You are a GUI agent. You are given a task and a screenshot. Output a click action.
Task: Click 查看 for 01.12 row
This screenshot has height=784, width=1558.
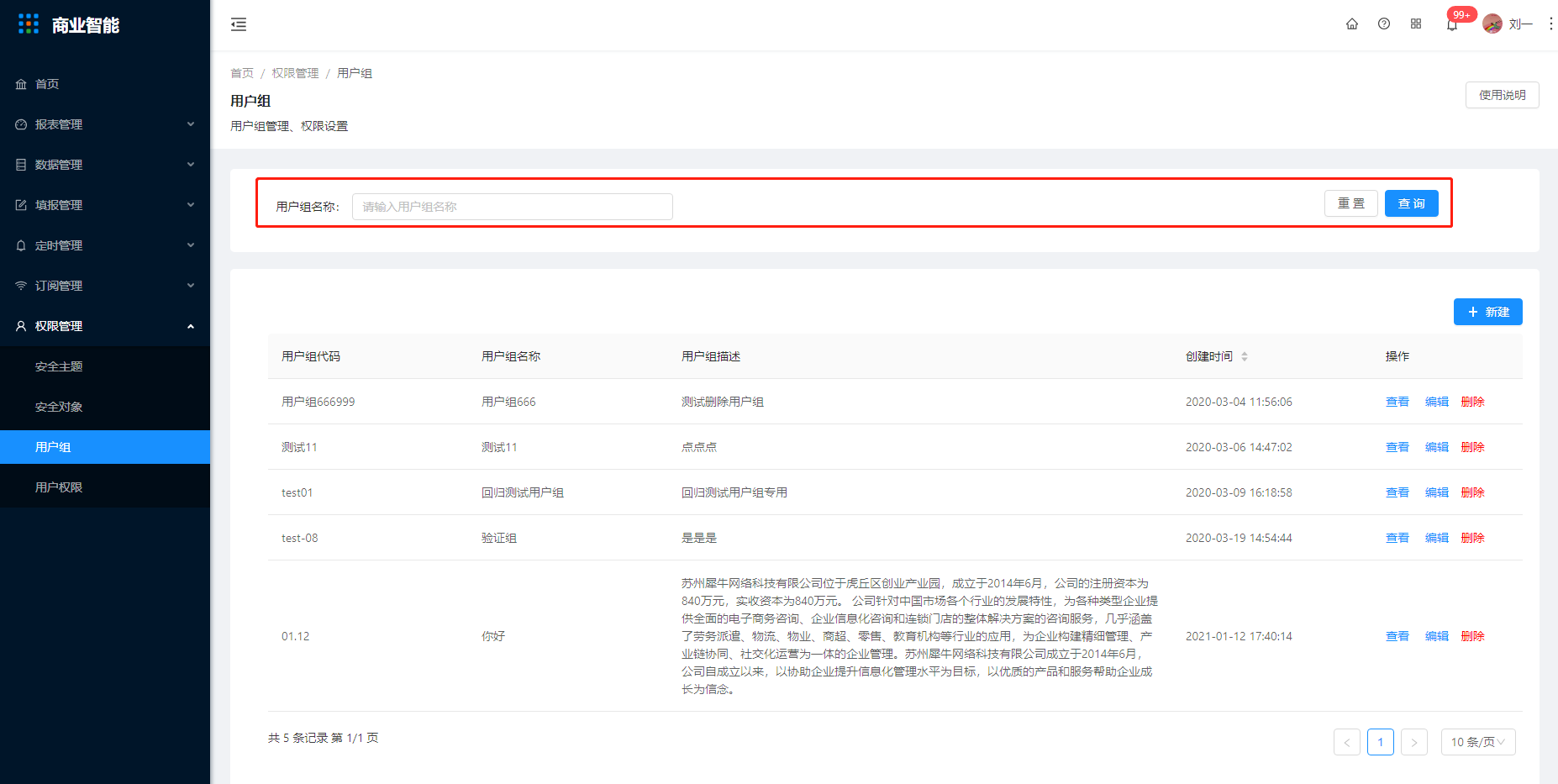tap(1397, 636)
